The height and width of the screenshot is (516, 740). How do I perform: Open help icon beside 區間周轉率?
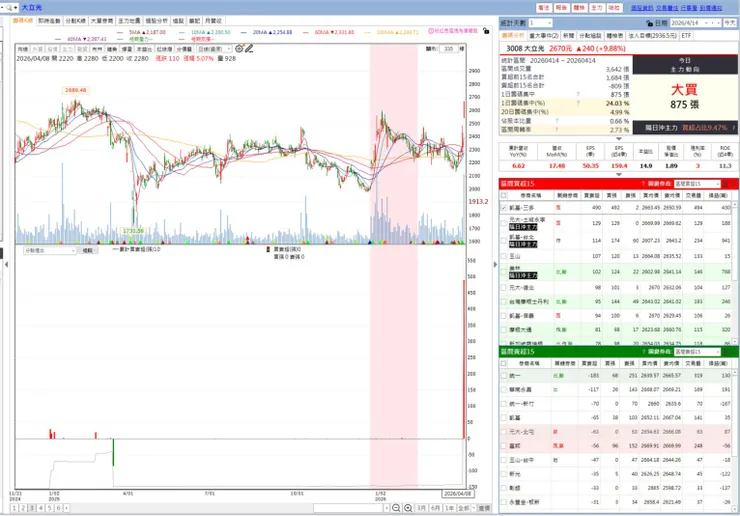click(557, 129)
